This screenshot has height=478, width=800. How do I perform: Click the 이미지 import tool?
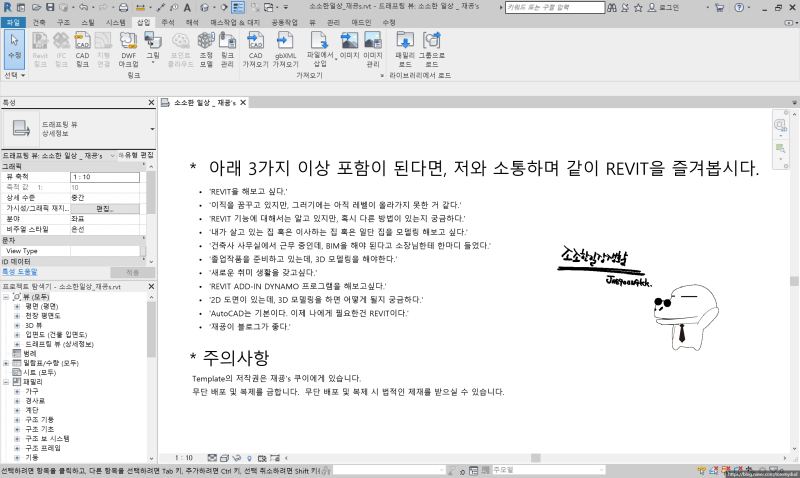click(x=349, y=46)
